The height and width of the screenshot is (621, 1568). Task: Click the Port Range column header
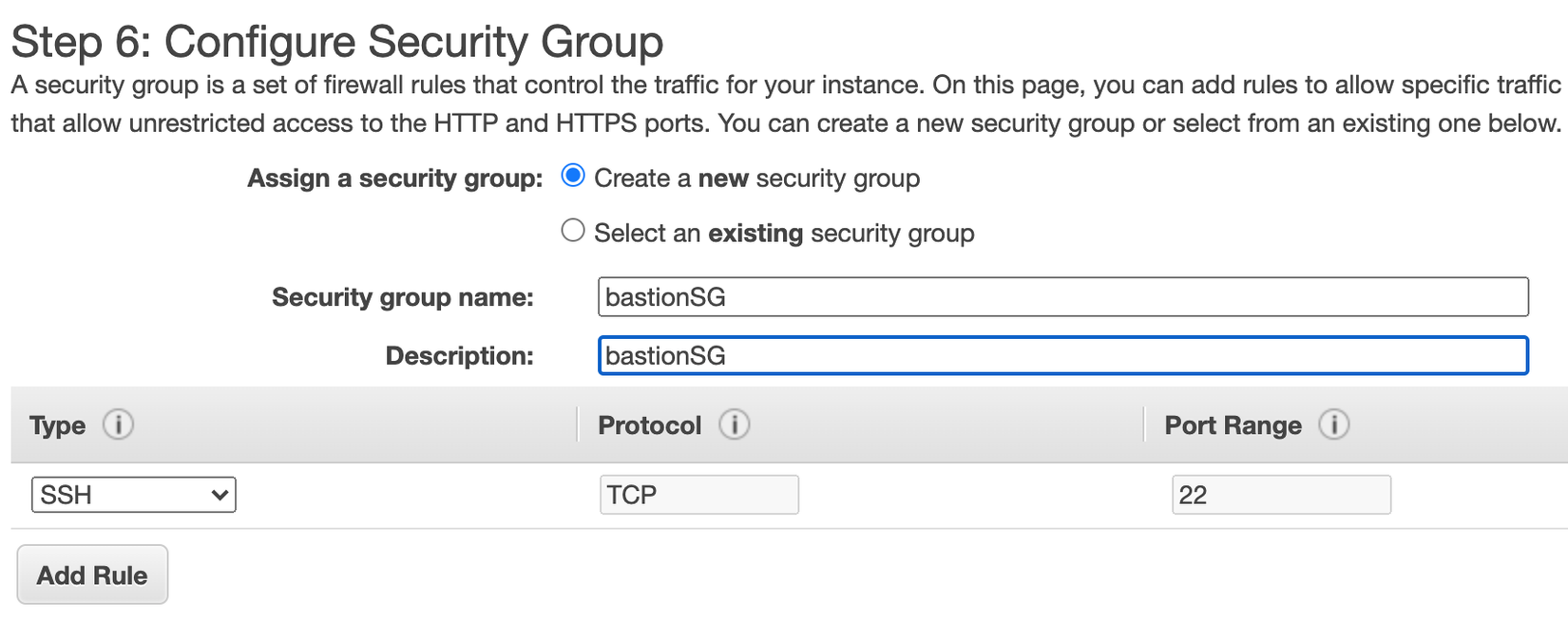[x=1233, y=425]
